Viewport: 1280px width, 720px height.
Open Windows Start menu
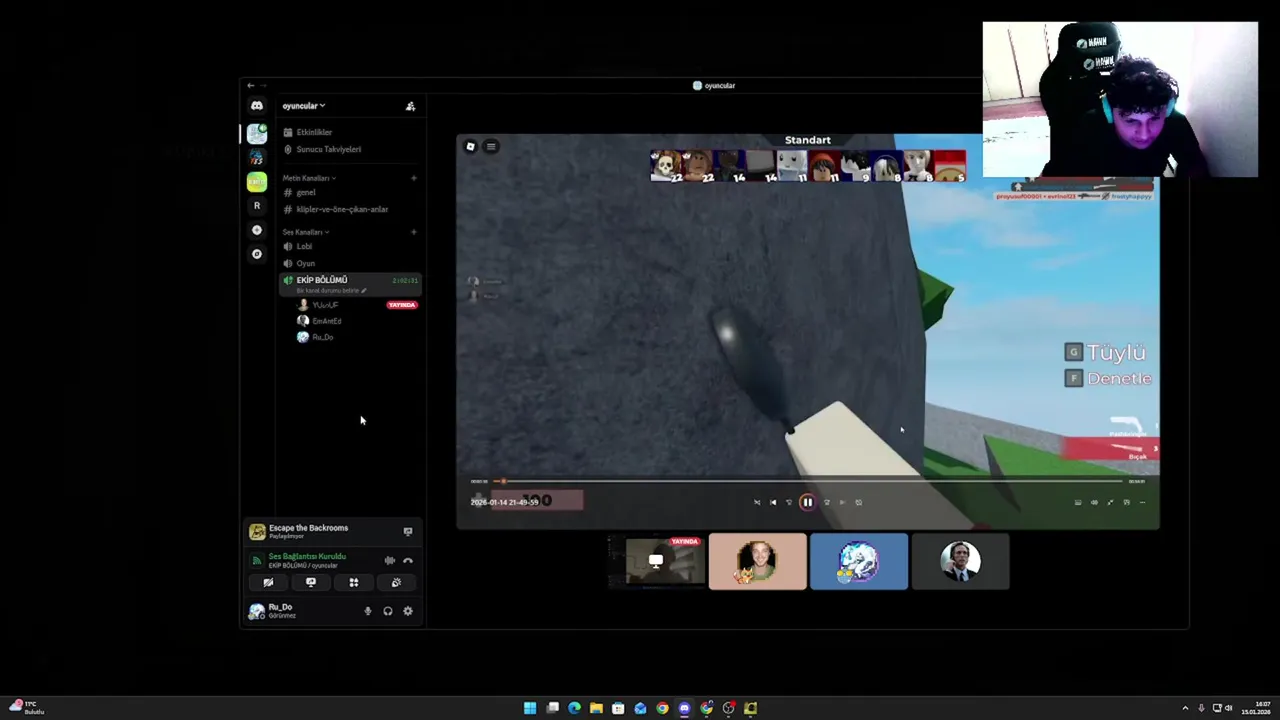pos(530,708)
